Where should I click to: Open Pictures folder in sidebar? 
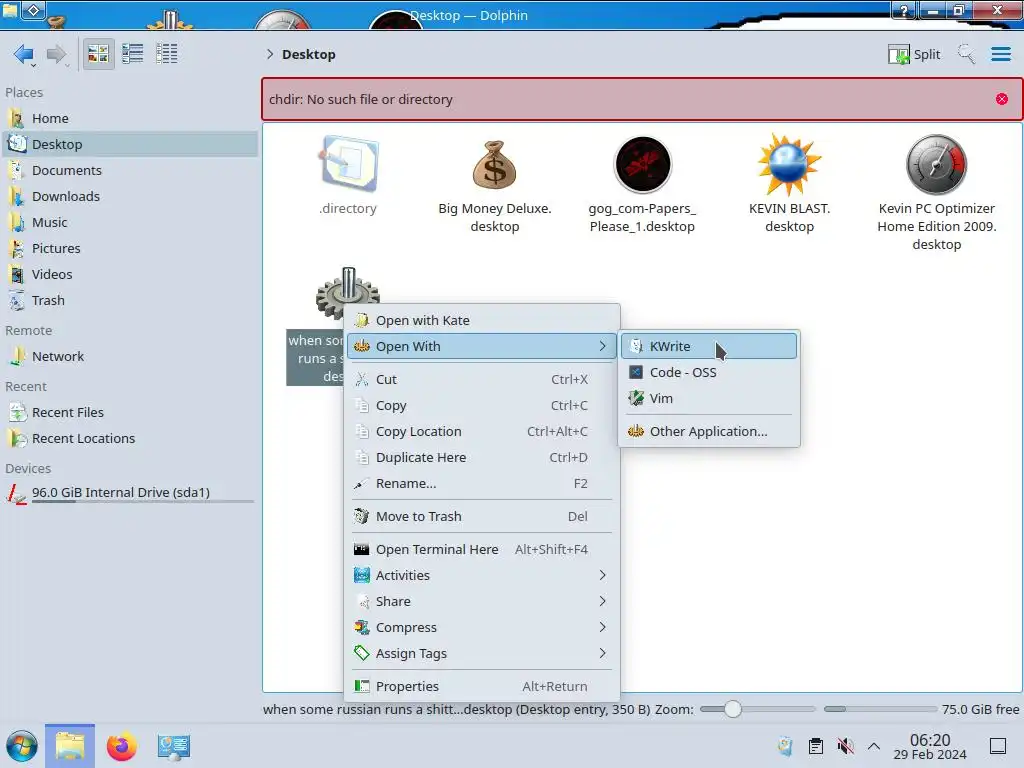[x=131, y=249]
